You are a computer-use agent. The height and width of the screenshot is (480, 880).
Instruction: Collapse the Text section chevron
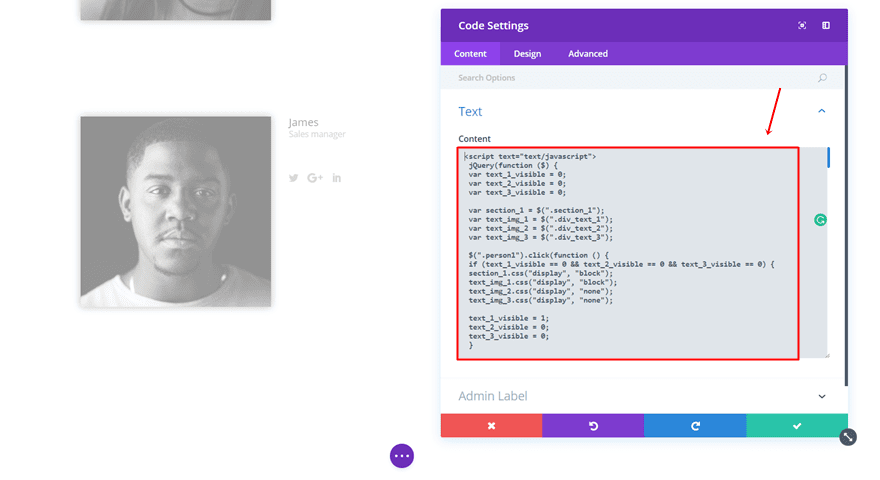pos(822,111)
